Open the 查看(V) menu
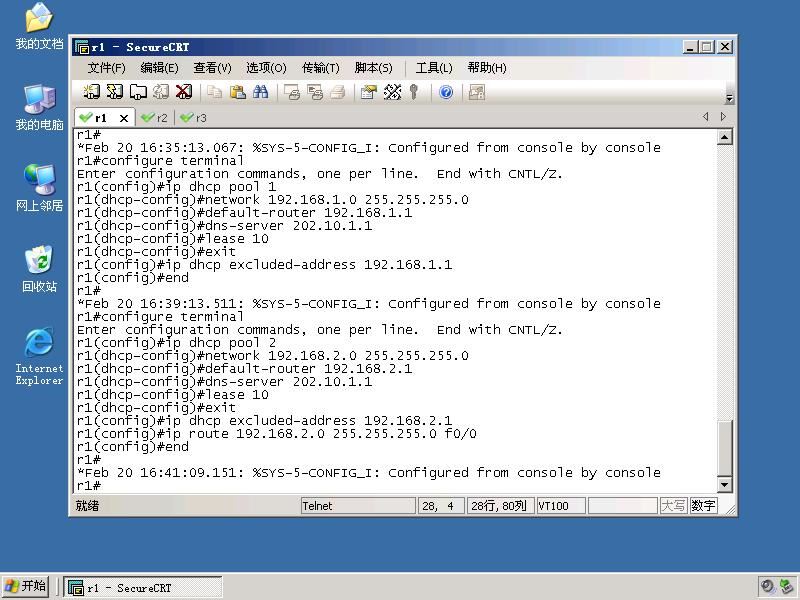Screen dimensions: 800x600 (212, 68)
